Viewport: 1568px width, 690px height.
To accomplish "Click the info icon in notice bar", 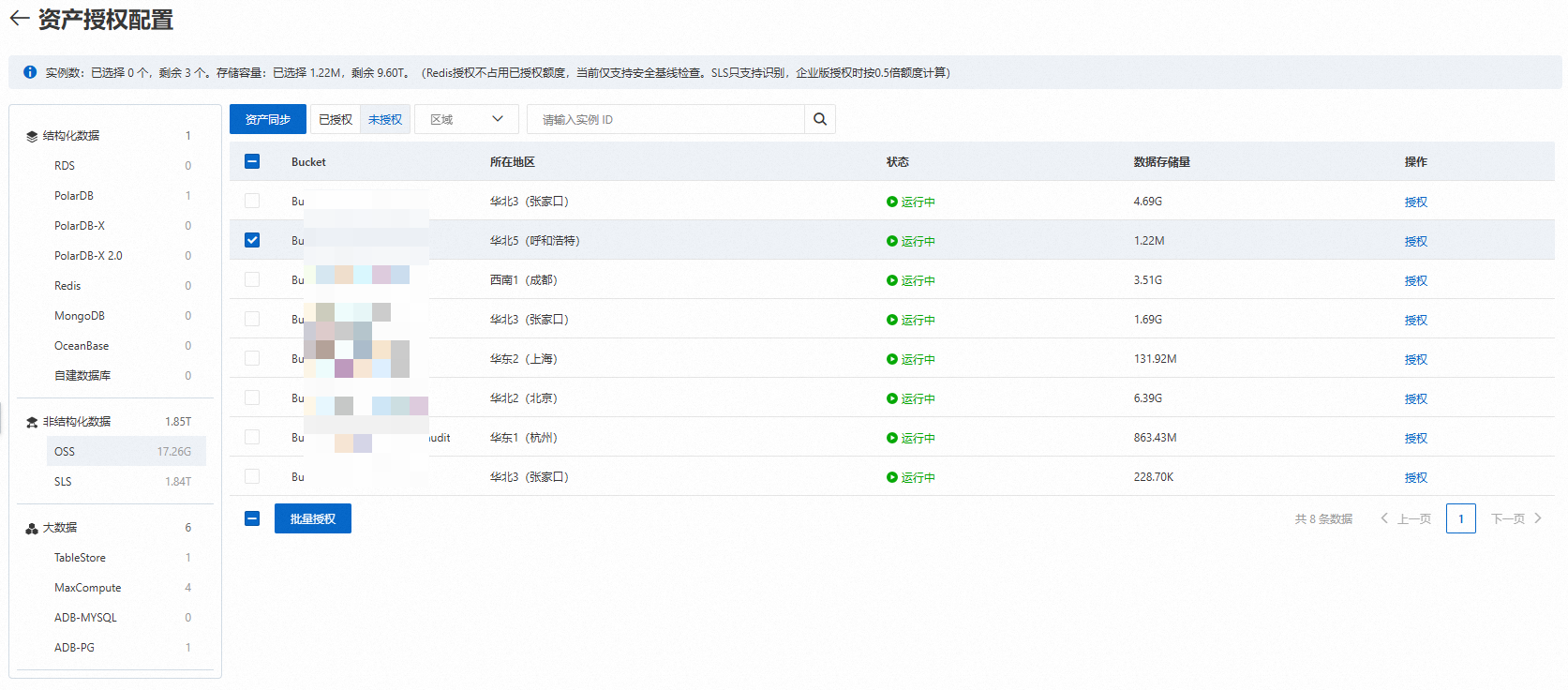I will 30,72.
